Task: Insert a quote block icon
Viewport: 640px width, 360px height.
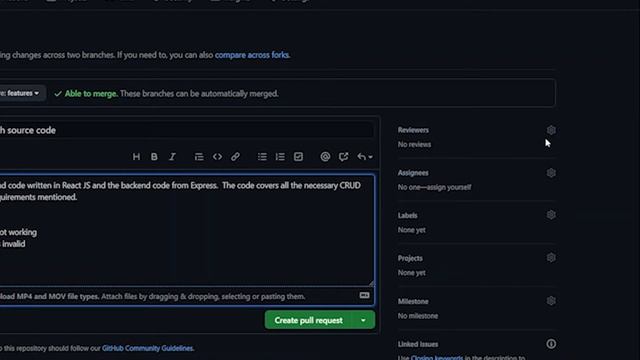Action: tap(199, 157)
